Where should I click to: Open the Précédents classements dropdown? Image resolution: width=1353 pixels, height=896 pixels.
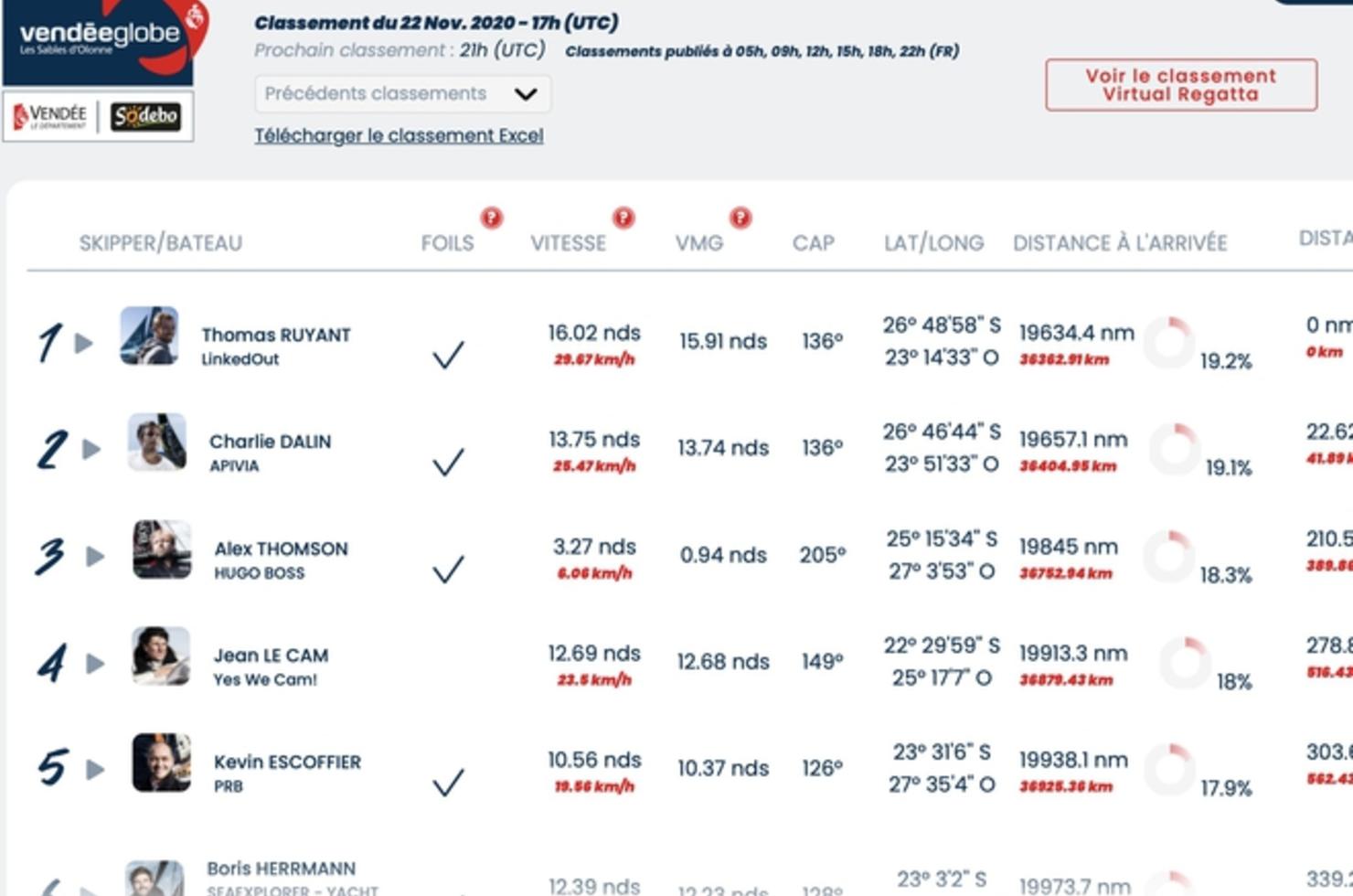tap(402, 94)
